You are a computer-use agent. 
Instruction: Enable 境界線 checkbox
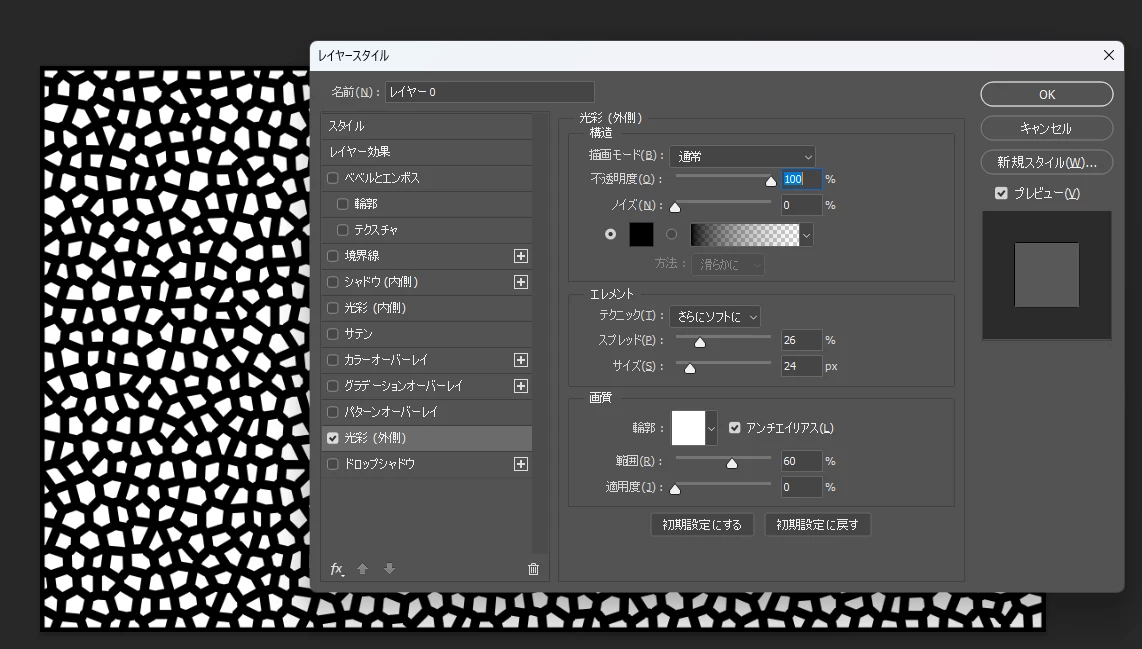click(x=333, y=256)
